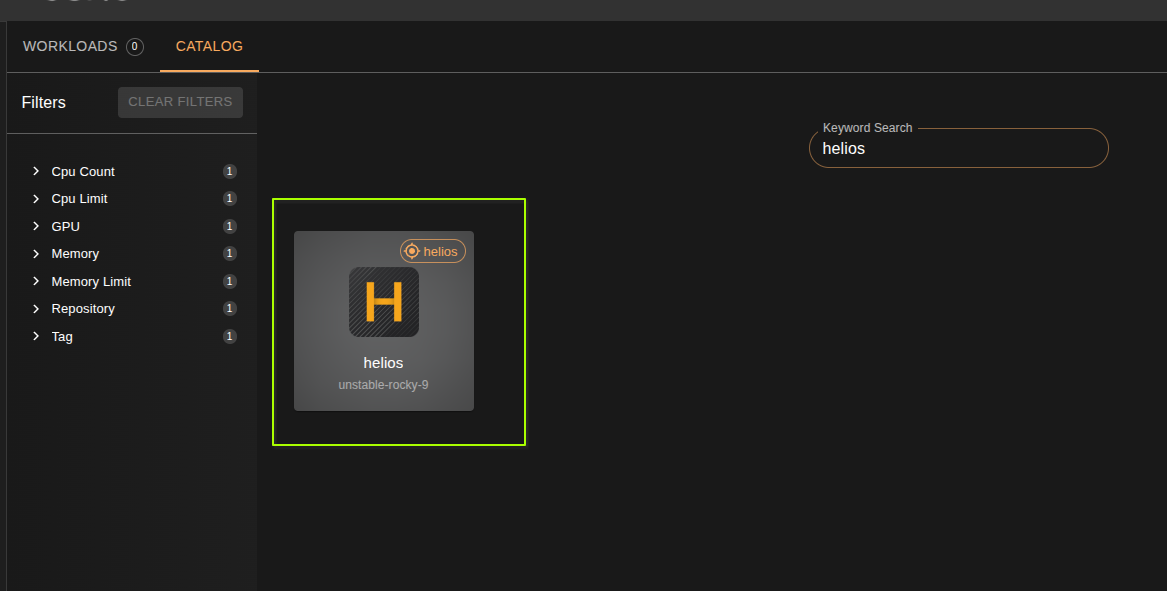Switch to the WORKLOADS tab

pos(70,46)
